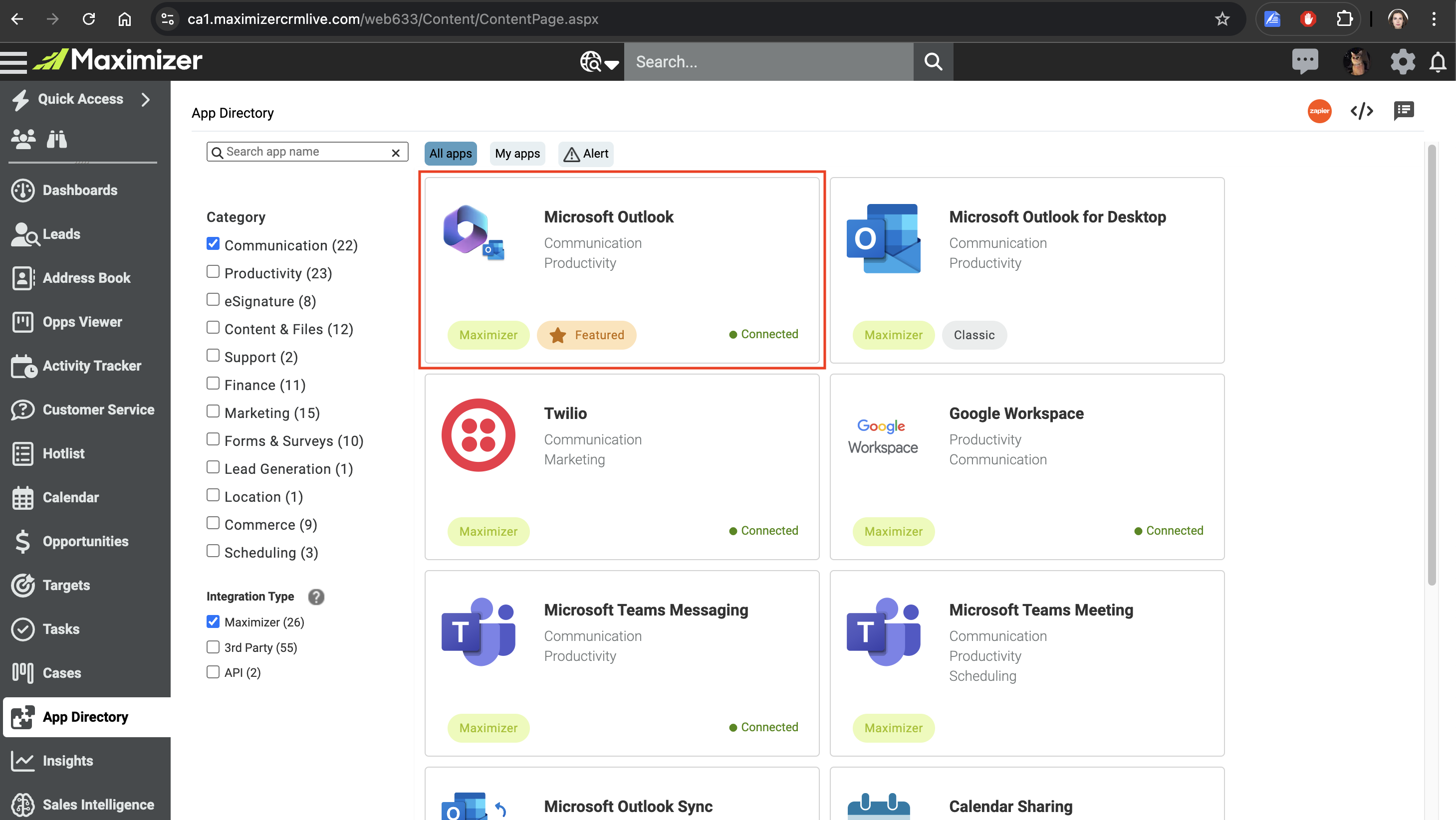Click the Tasks checkmark icon

(22, 629)
